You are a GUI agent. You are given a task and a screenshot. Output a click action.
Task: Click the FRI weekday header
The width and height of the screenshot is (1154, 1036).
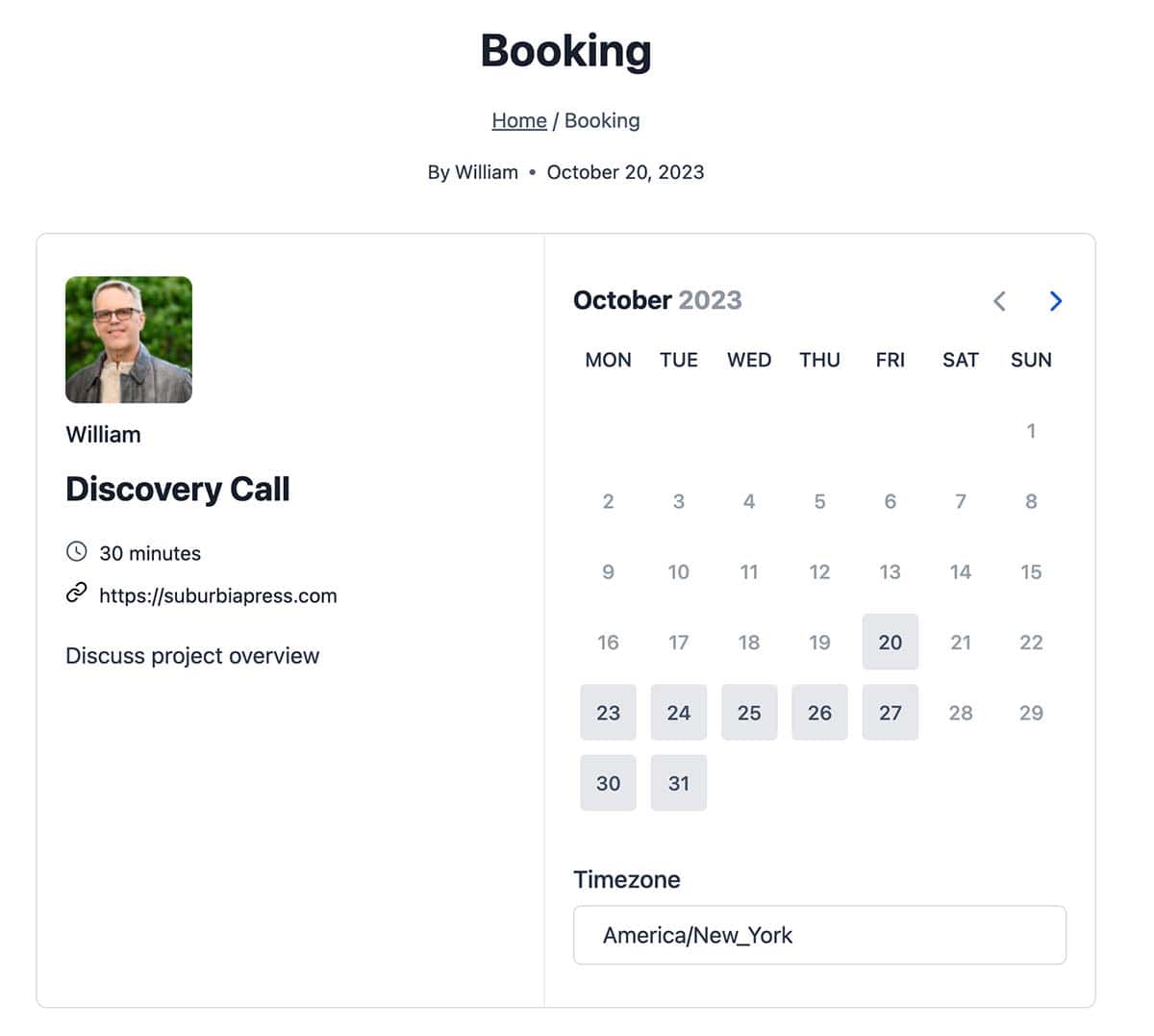coord(891,360)
